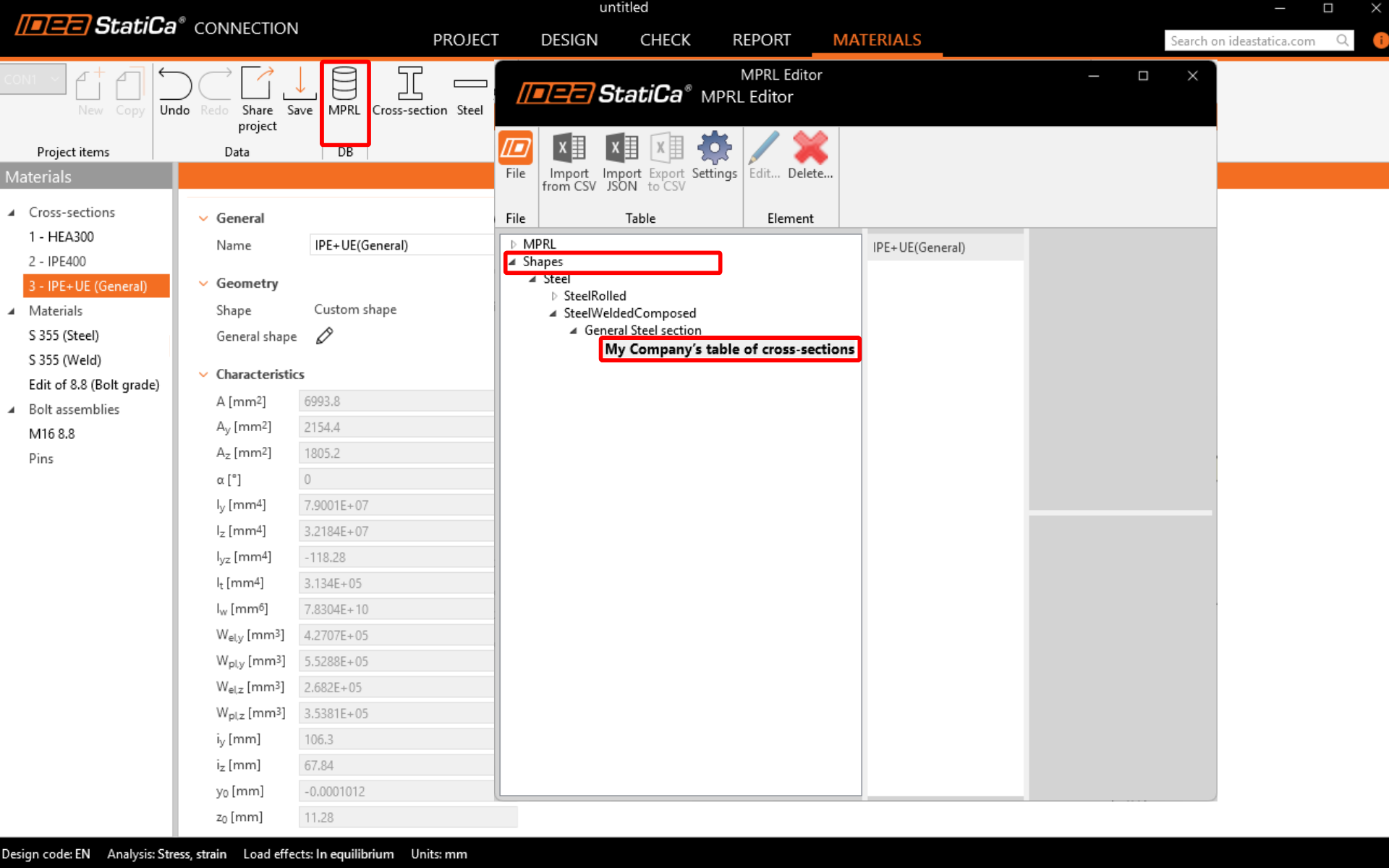Screen dimensions: 1389x868
Task: Click the A [mm²] value field
Action: 396,401
